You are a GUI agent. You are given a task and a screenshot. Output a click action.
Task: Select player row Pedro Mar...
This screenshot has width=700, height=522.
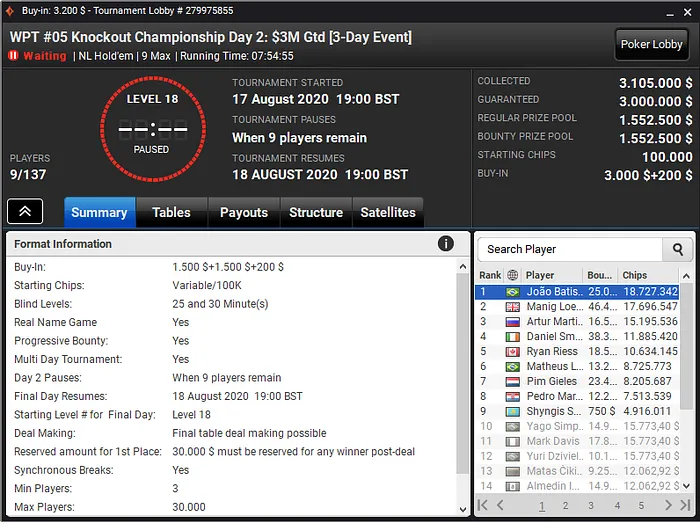point(577,397)
